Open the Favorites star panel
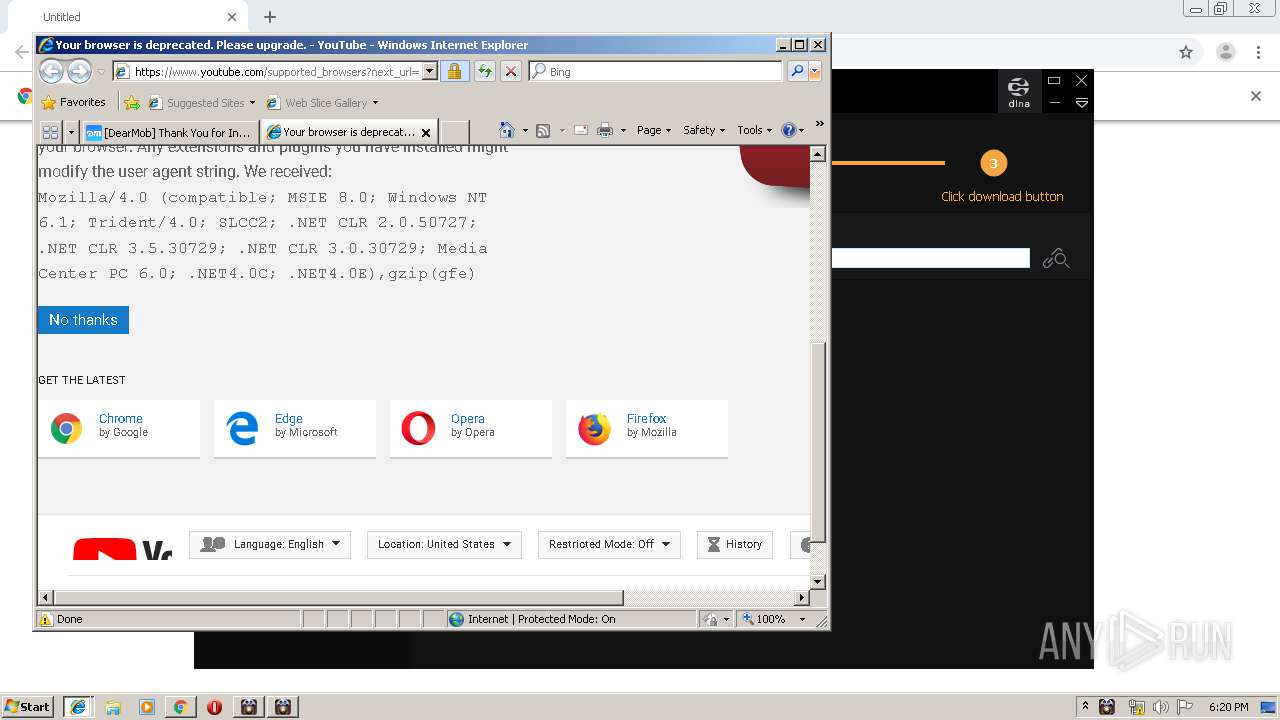Image resolution: width=1280 pixels, height=720 pixels. (x=48, y=102)
